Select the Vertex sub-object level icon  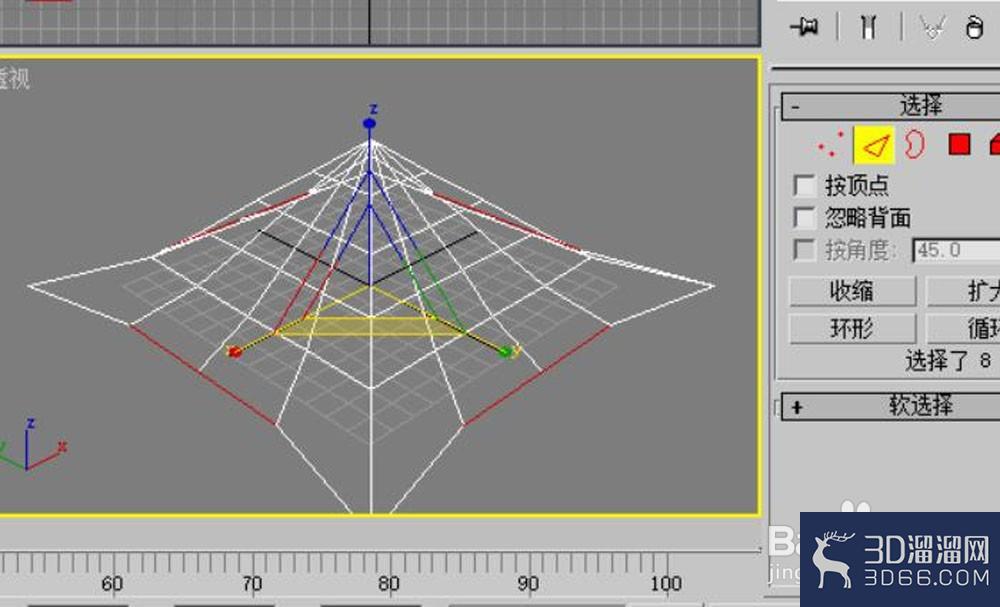pyautogui.click(x=831, y=145)
